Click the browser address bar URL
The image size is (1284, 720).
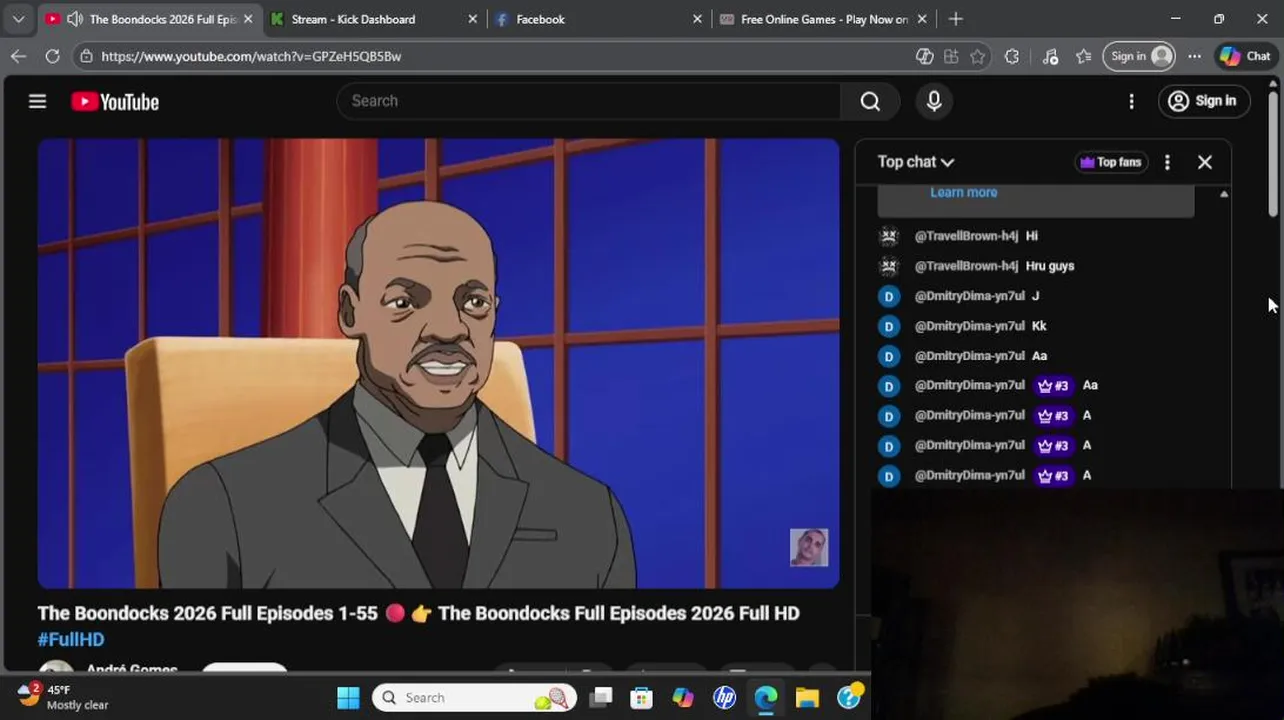pyautogui.click(x=251, y=56)
